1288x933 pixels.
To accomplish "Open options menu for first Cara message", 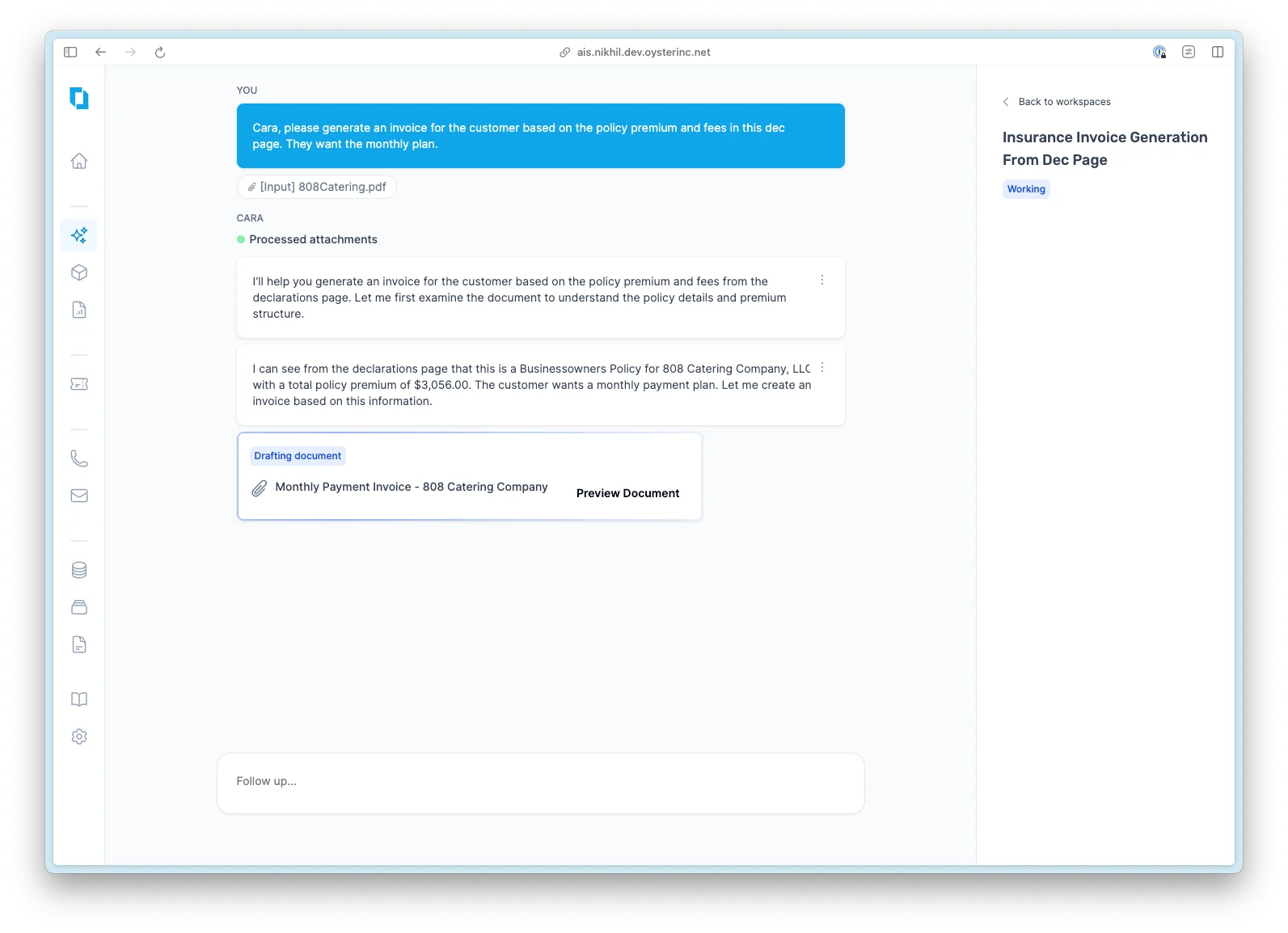I will [822, 280].
